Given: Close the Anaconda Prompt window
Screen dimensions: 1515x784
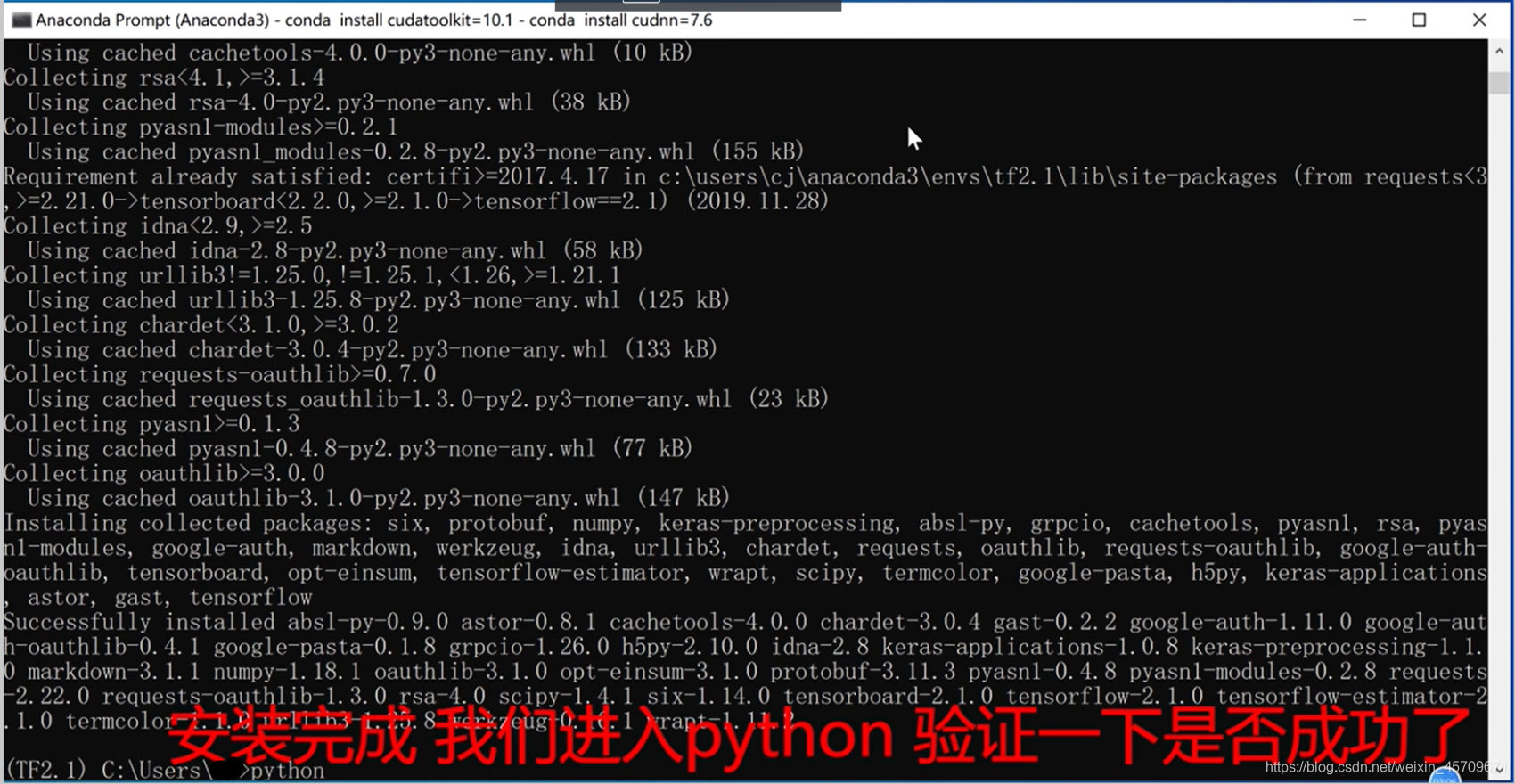Looking at the screenshot, I should pyautogui.click(x=1479, y=20).
